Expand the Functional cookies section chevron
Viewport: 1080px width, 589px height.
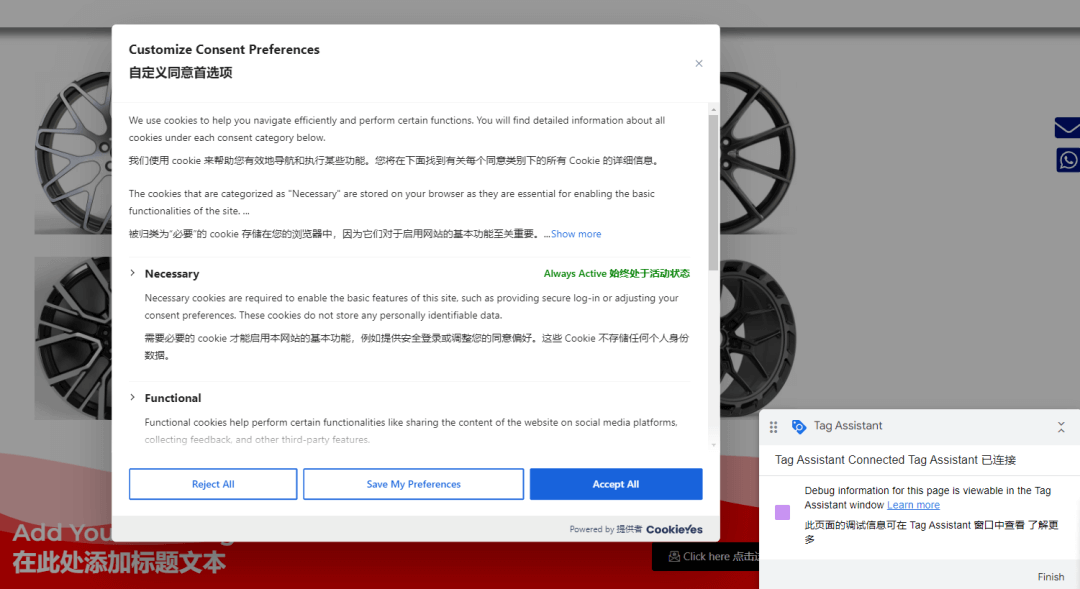click(x=133, y=397)
